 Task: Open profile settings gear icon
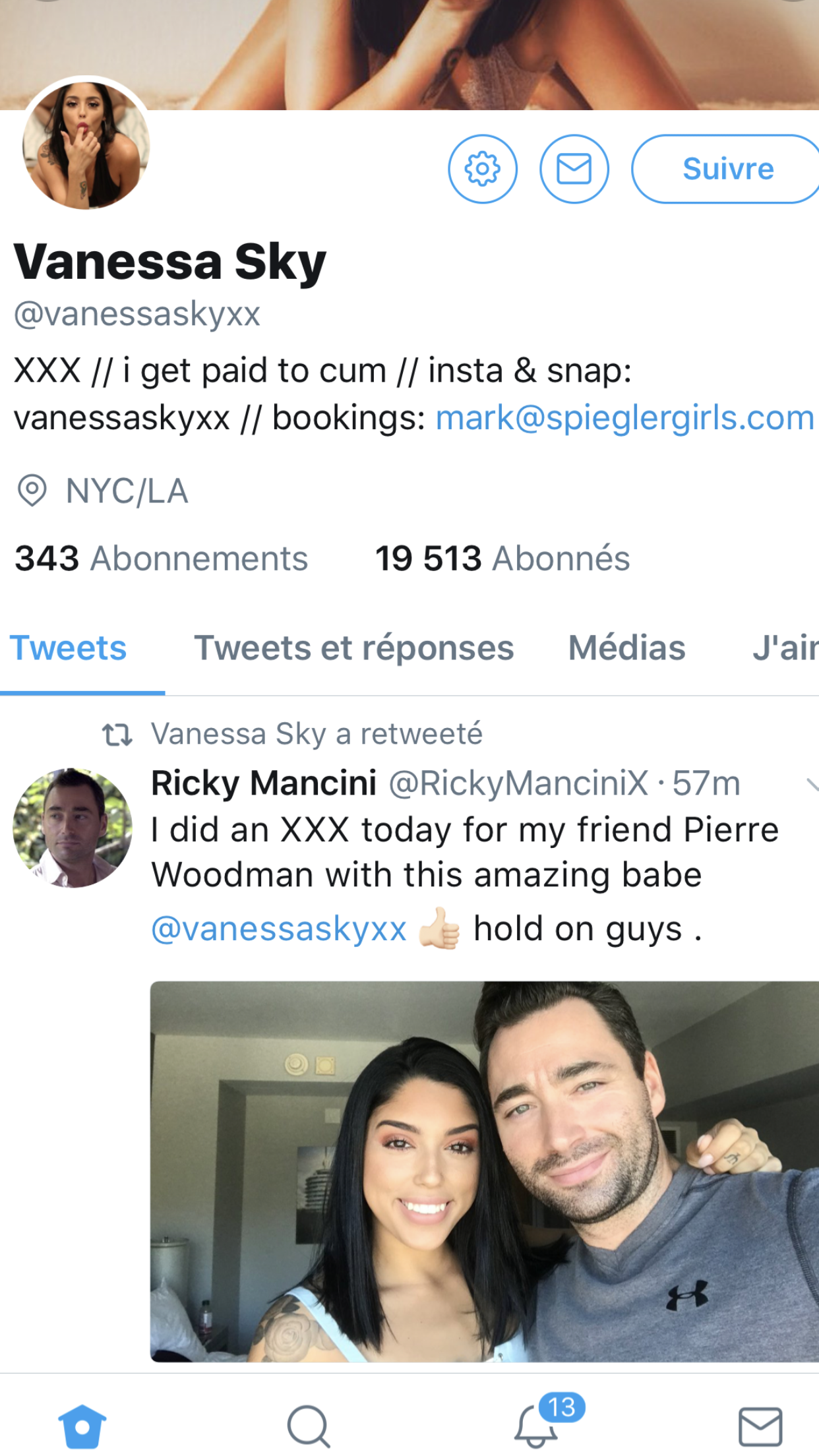tap(483, 169)
